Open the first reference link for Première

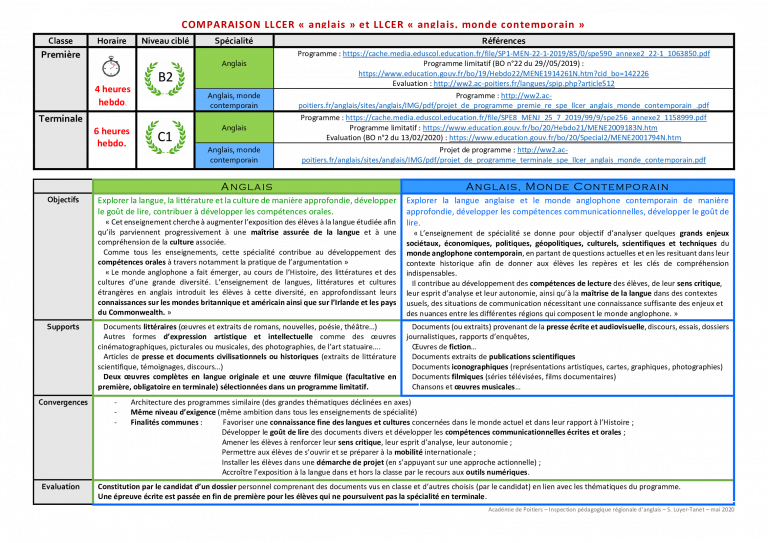[526, 54]
